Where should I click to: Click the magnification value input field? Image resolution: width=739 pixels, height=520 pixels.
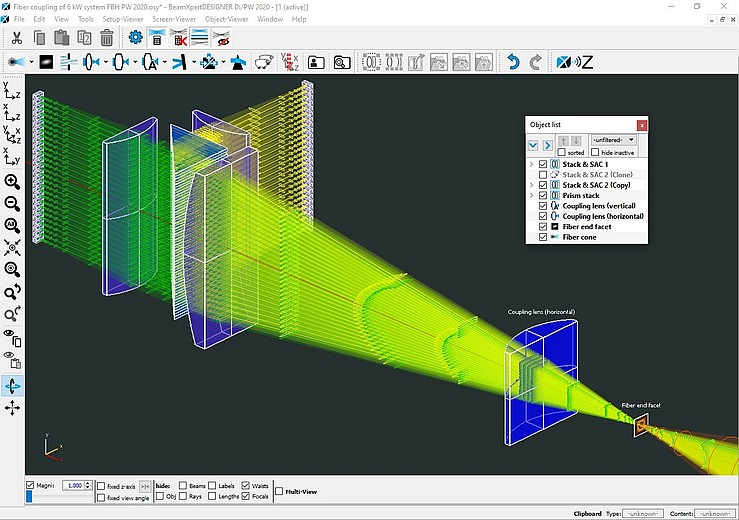(74, 485)
